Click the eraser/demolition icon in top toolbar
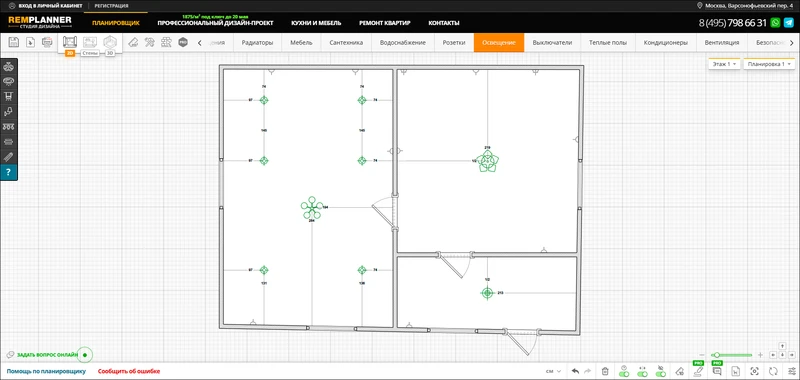The height and width of the screenshot is (380, 800). 133,42
